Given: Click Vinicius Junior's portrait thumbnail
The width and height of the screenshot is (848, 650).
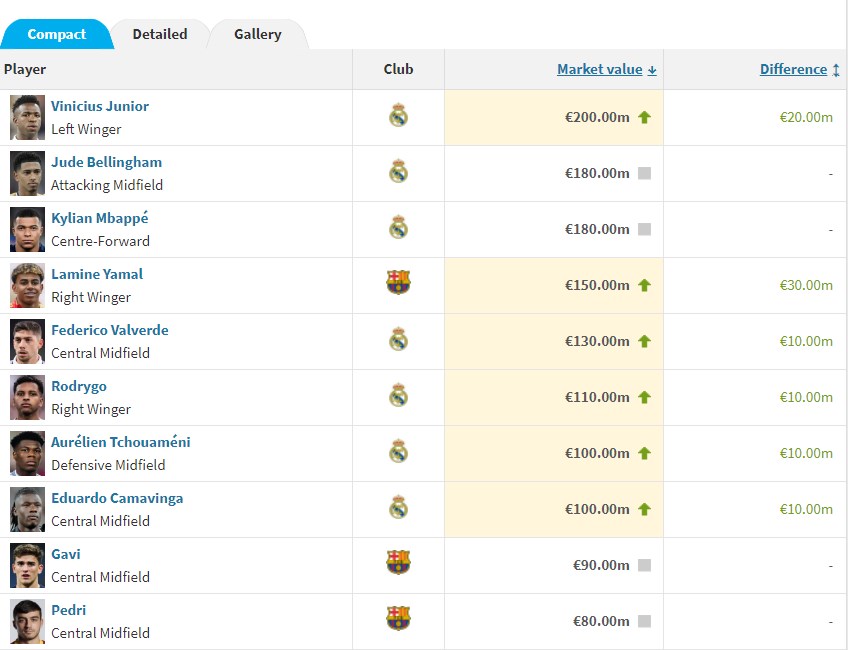Looking at the screenshot, I should click(x=28, y=117).
